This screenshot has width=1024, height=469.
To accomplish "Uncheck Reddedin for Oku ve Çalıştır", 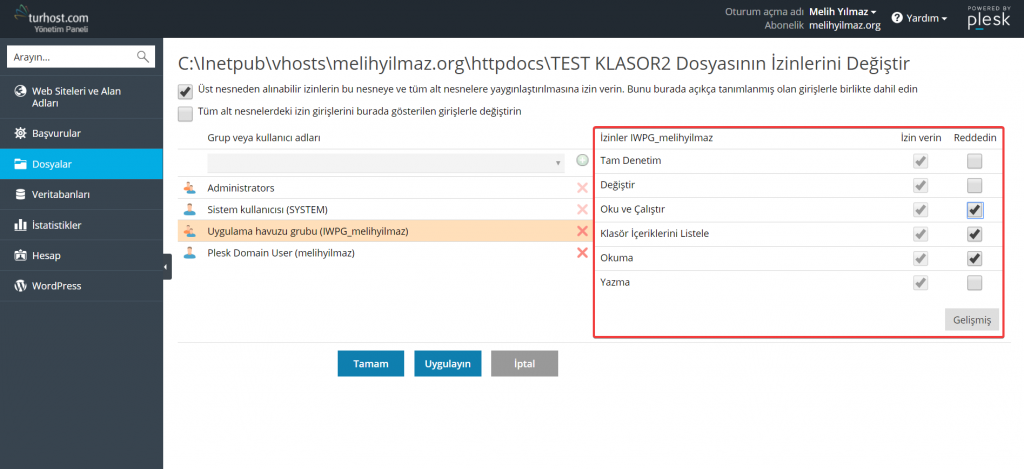I will click(974, 210).
